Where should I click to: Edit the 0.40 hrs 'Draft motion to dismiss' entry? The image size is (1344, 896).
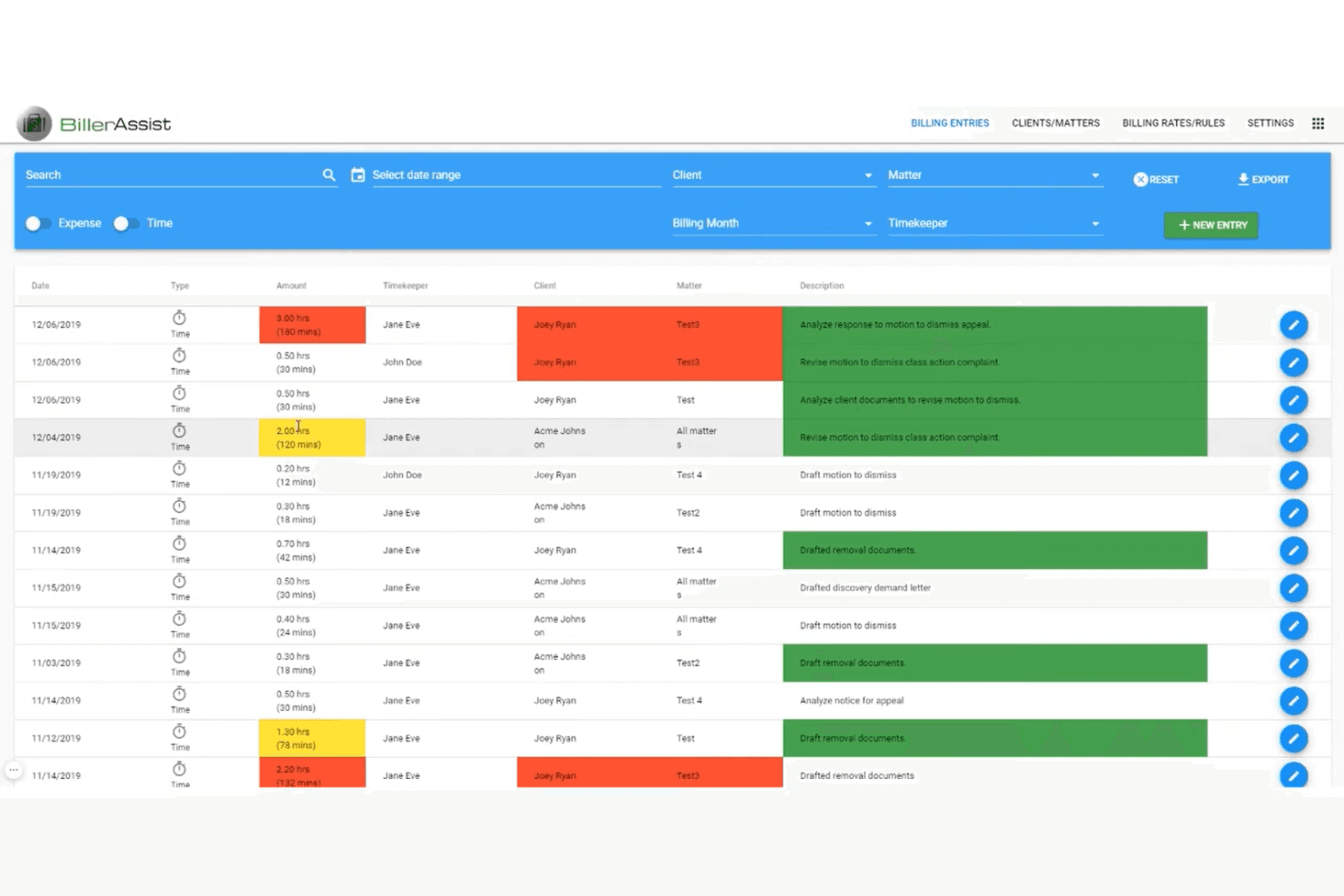tap(1293, 626)
